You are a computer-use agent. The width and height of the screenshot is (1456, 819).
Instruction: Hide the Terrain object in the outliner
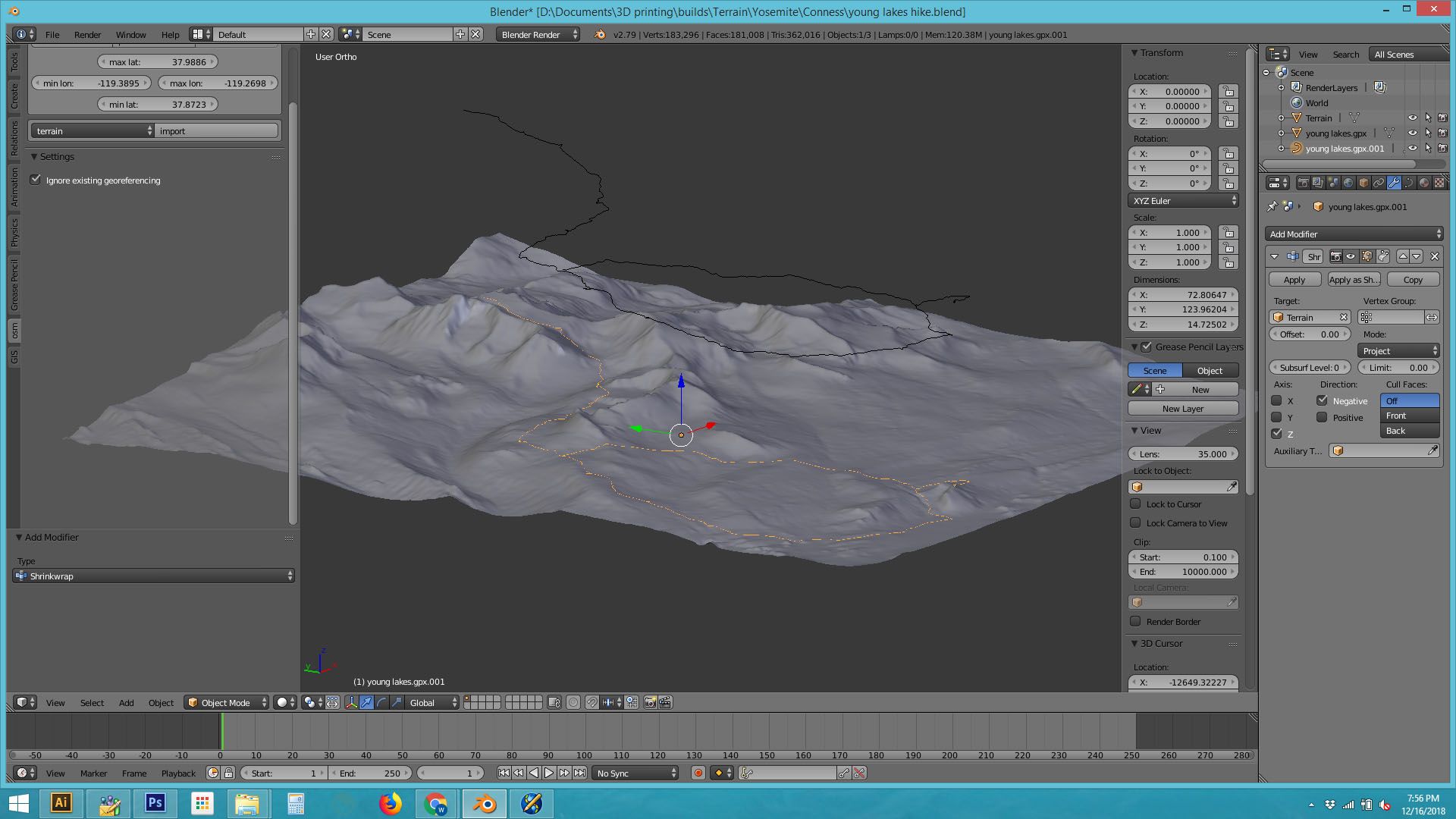click(x=1412, y=118)
